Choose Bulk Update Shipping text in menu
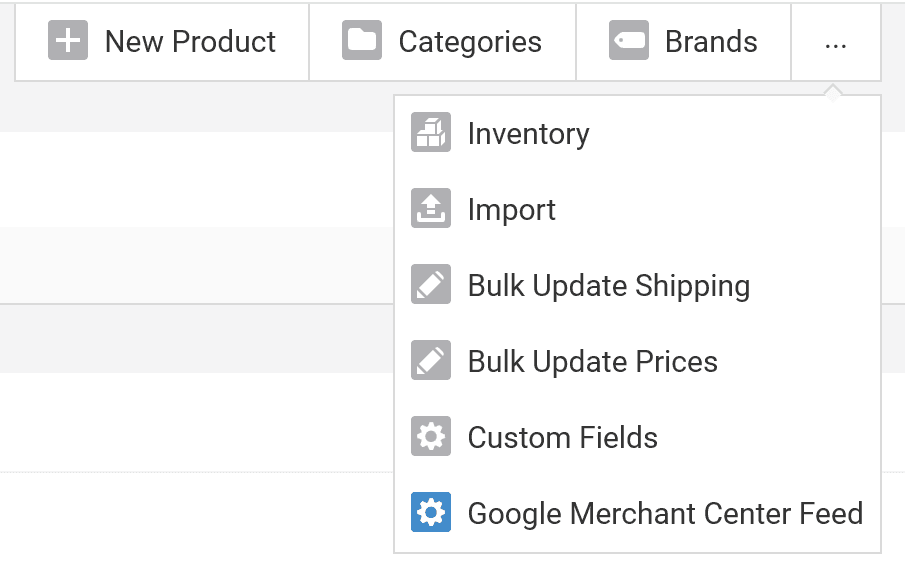Image resolution: width=905 pixels, height=564 pixels. pyautogui.click(x=608, y=286)
